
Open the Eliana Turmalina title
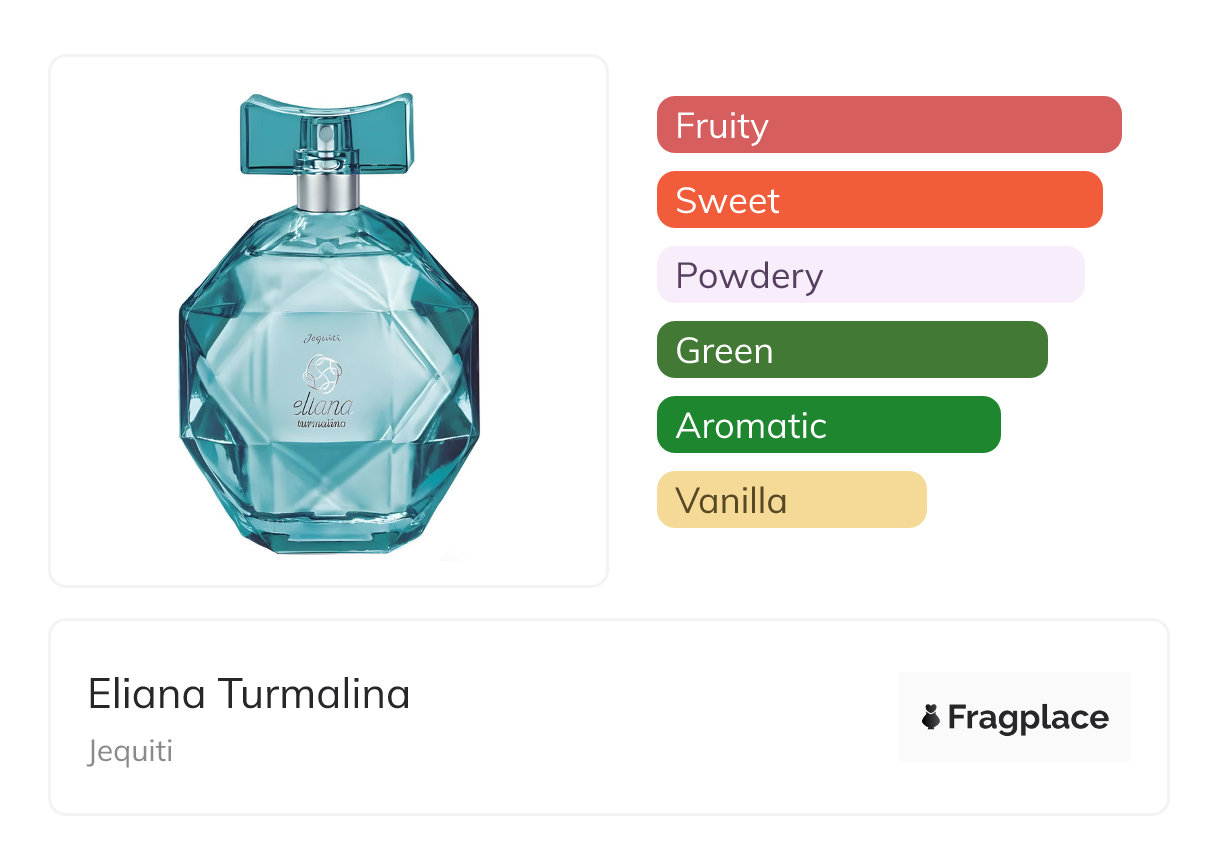tap(249, 694)
